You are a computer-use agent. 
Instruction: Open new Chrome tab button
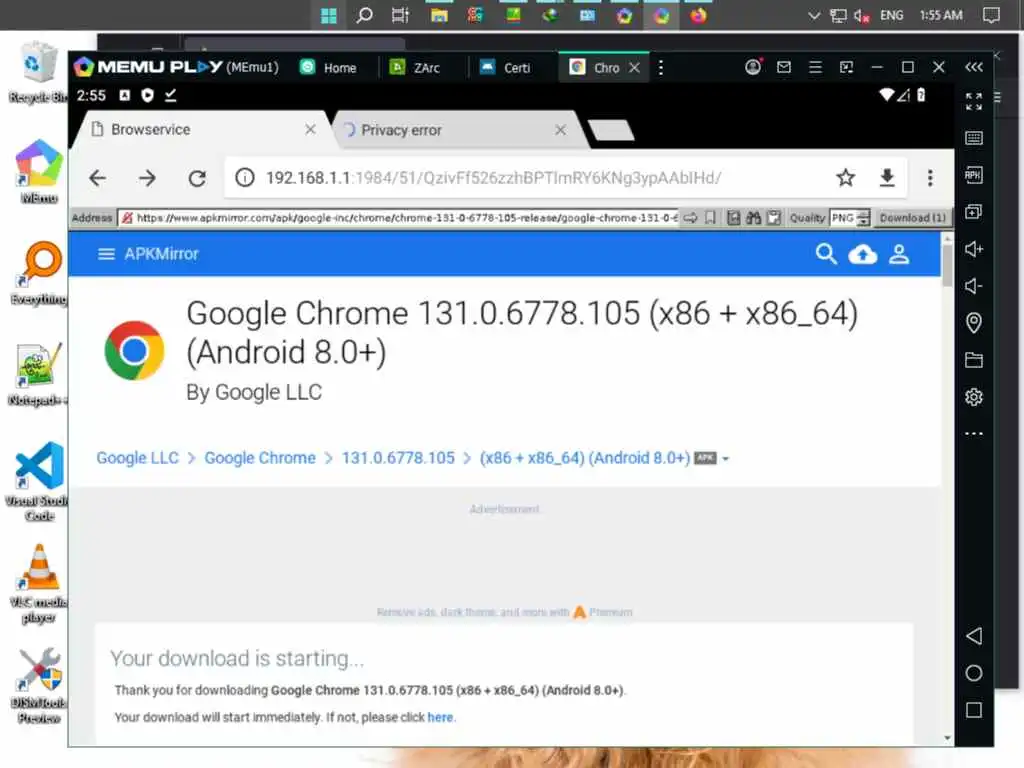coord(611,130)
